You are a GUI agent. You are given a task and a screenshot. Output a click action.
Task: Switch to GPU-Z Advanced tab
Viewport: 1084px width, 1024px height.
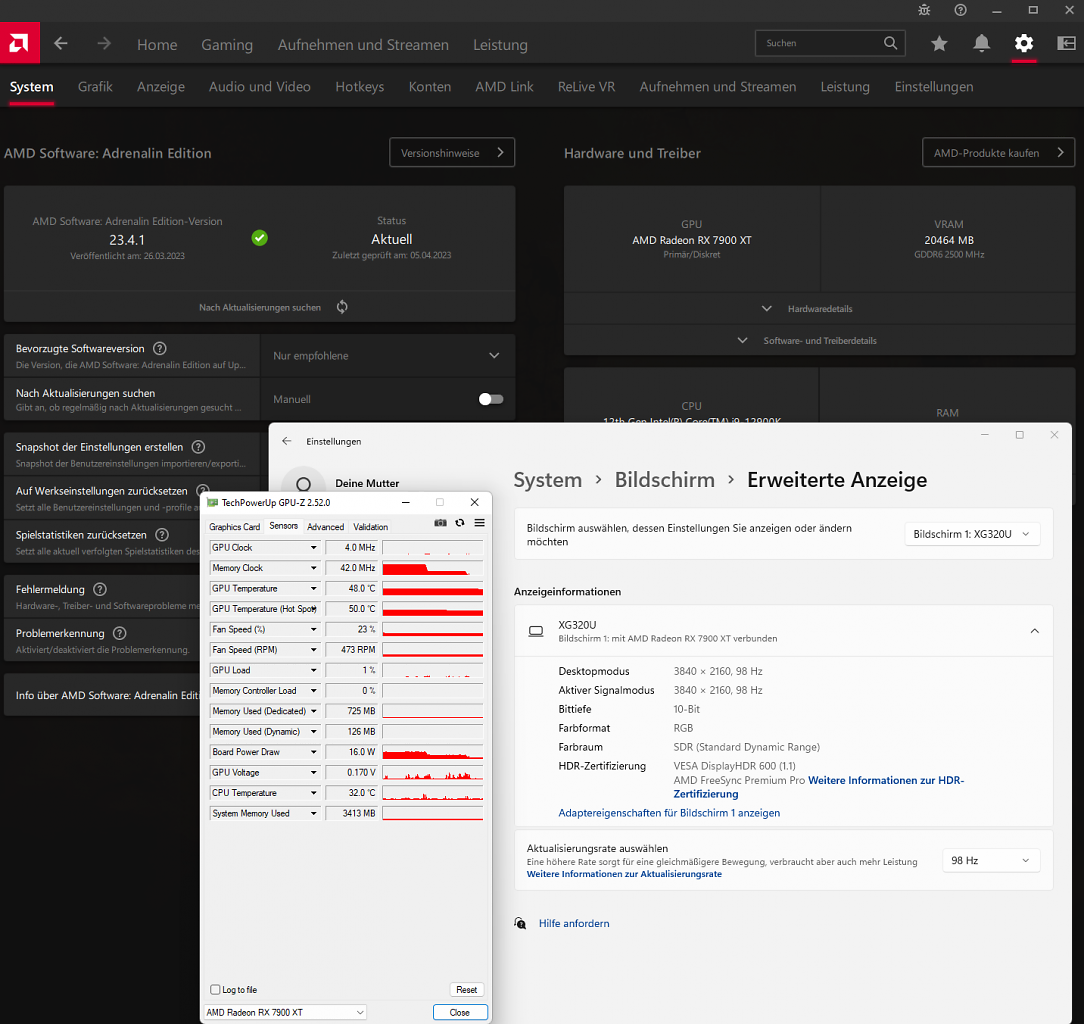click(325, 527)
